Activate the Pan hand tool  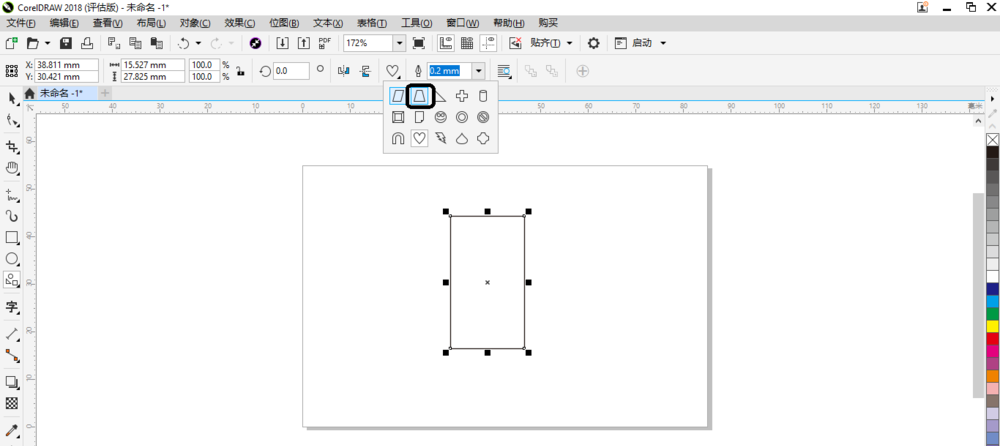[11, 168]
